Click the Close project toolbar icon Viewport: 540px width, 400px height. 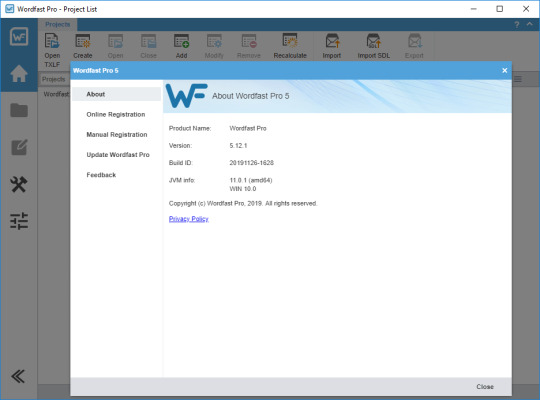click(148, 46)
